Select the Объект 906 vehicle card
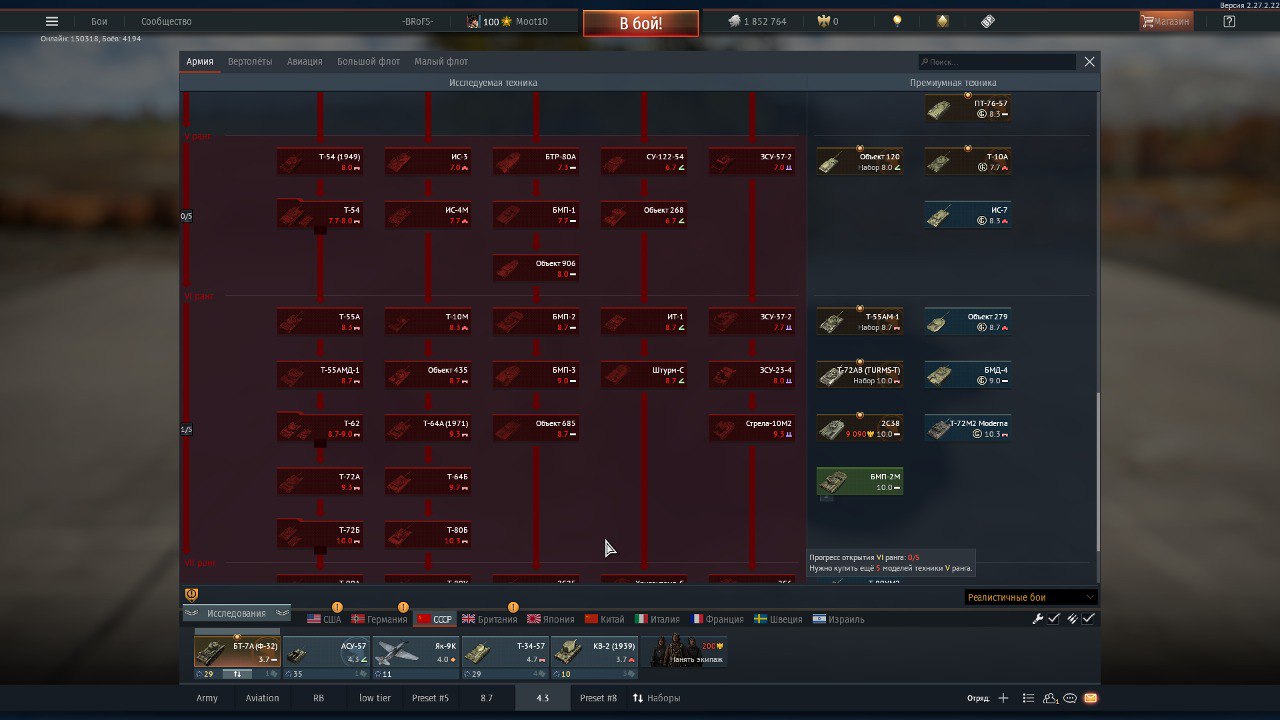1280x720 pixels. click(x=536, y=268)
